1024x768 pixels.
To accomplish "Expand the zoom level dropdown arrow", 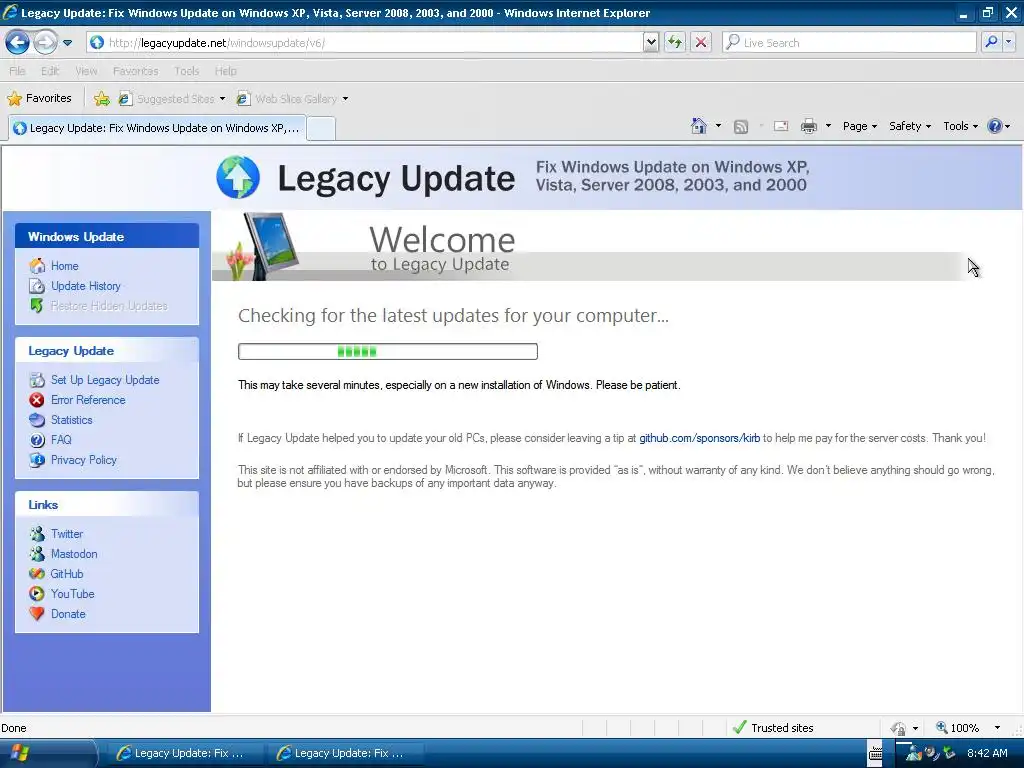I will [997, 728].
